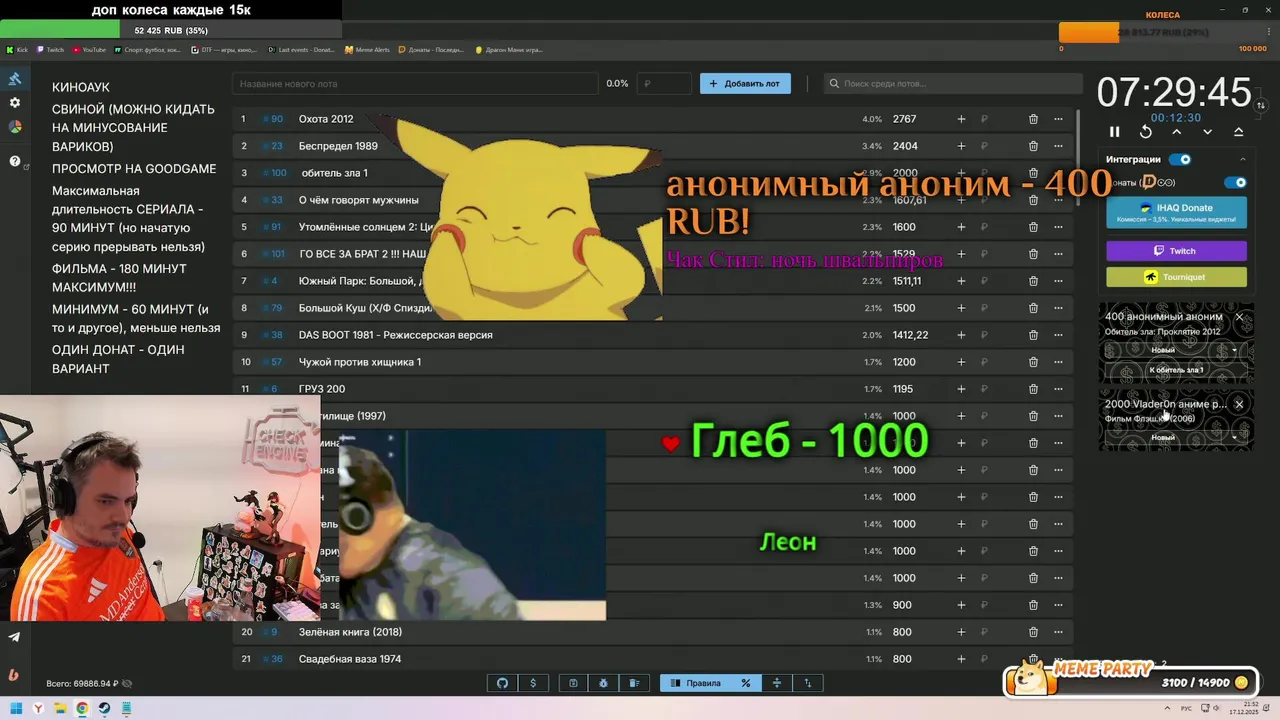Increase timer with the up arrow
1280x720 pixels.
[1177, 132]
